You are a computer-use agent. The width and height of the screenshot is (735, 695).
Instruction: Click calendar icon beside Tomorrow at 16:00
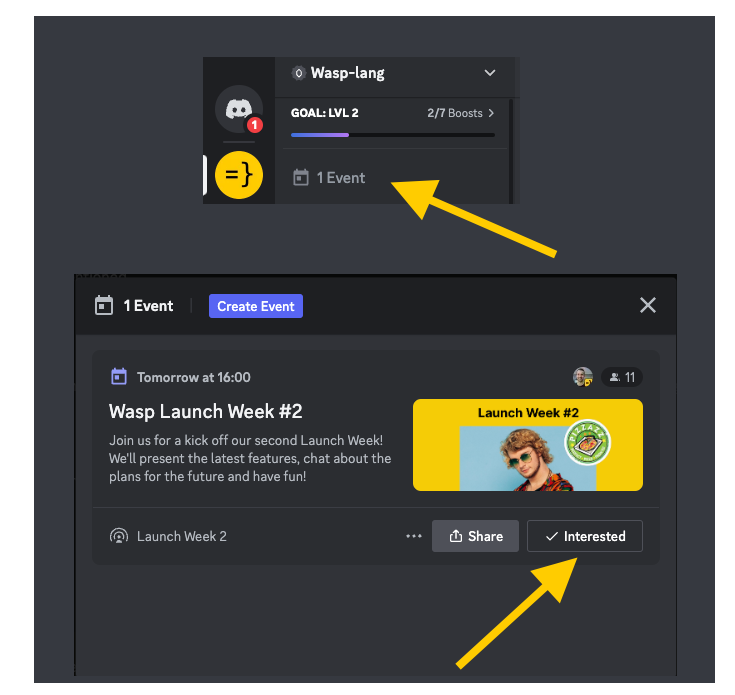tap(119, 377)
